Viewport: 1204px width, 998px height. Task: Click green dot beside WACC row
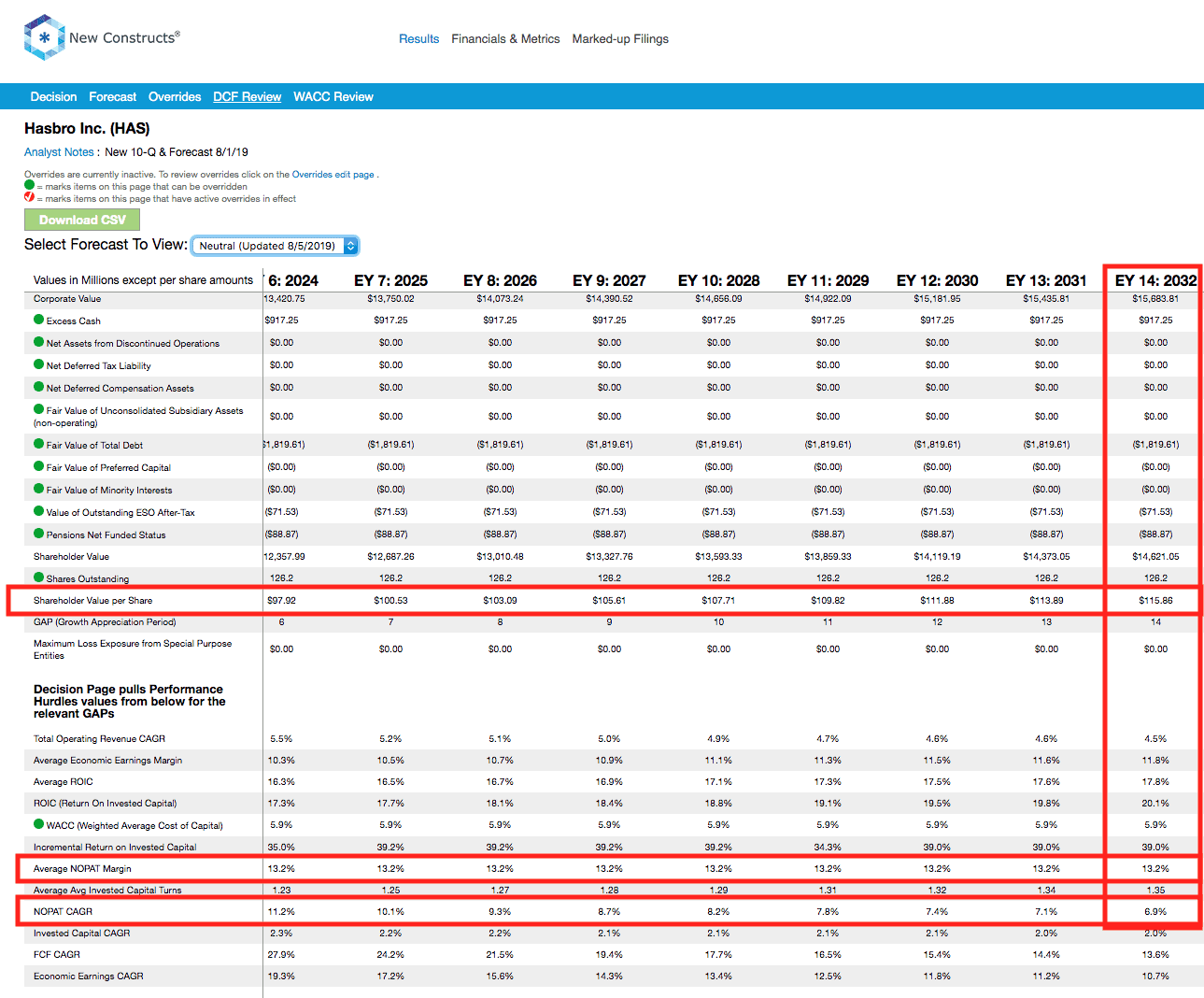(x=39, y=824)
